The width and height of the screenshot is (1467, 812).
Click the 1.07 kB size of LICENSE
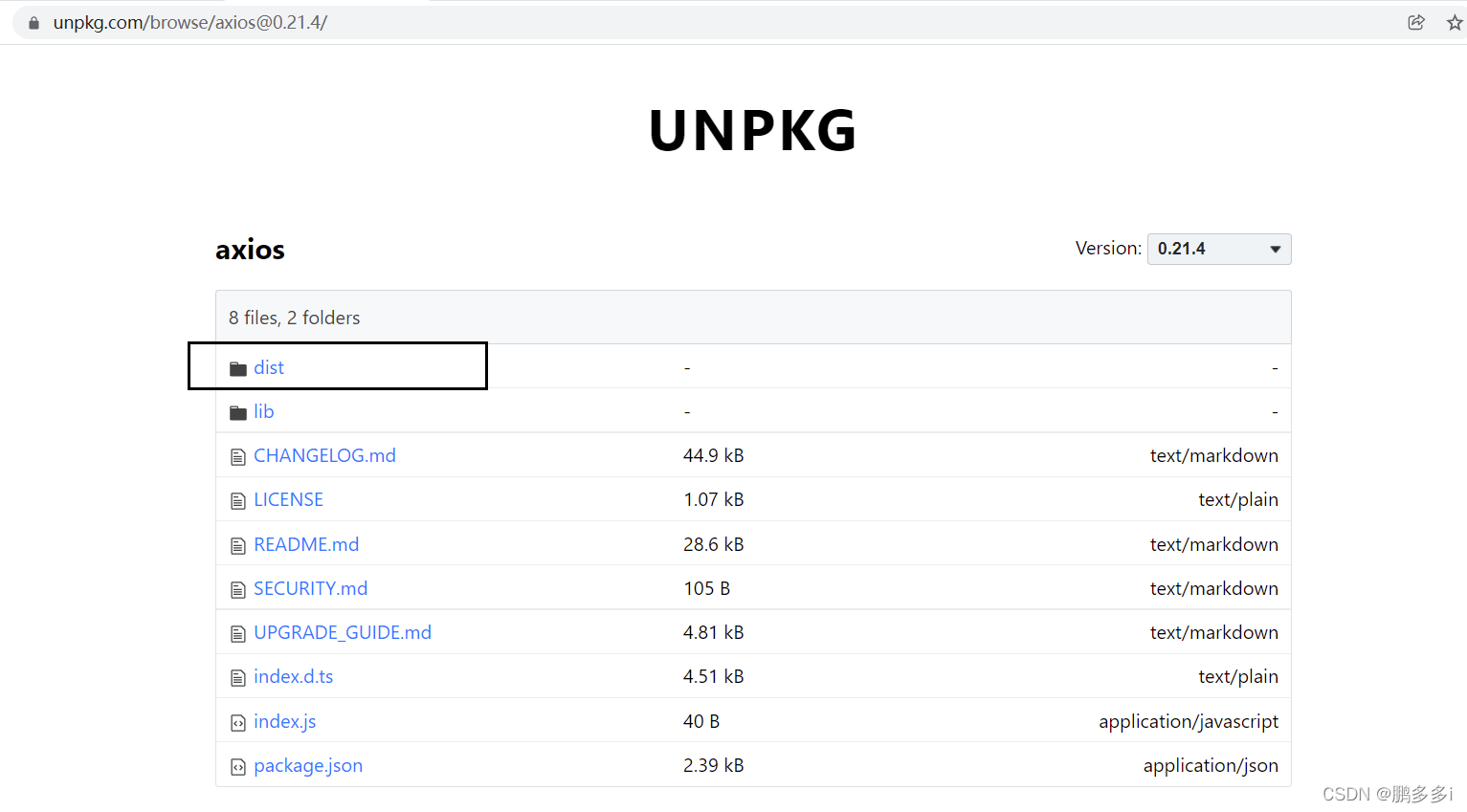point(714,499)
